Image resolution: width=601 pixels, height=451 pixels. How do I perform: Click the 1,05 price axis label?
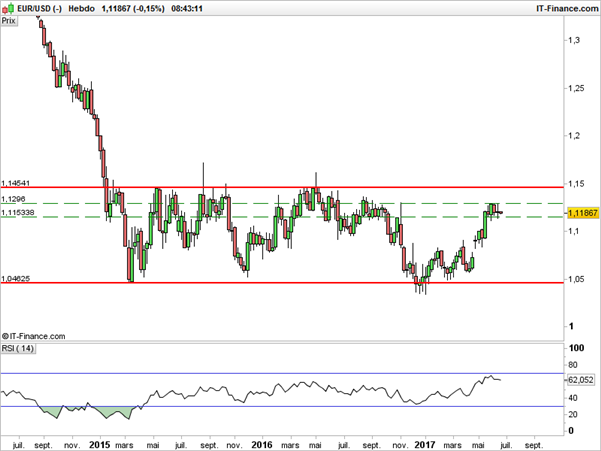coord(576,279)
